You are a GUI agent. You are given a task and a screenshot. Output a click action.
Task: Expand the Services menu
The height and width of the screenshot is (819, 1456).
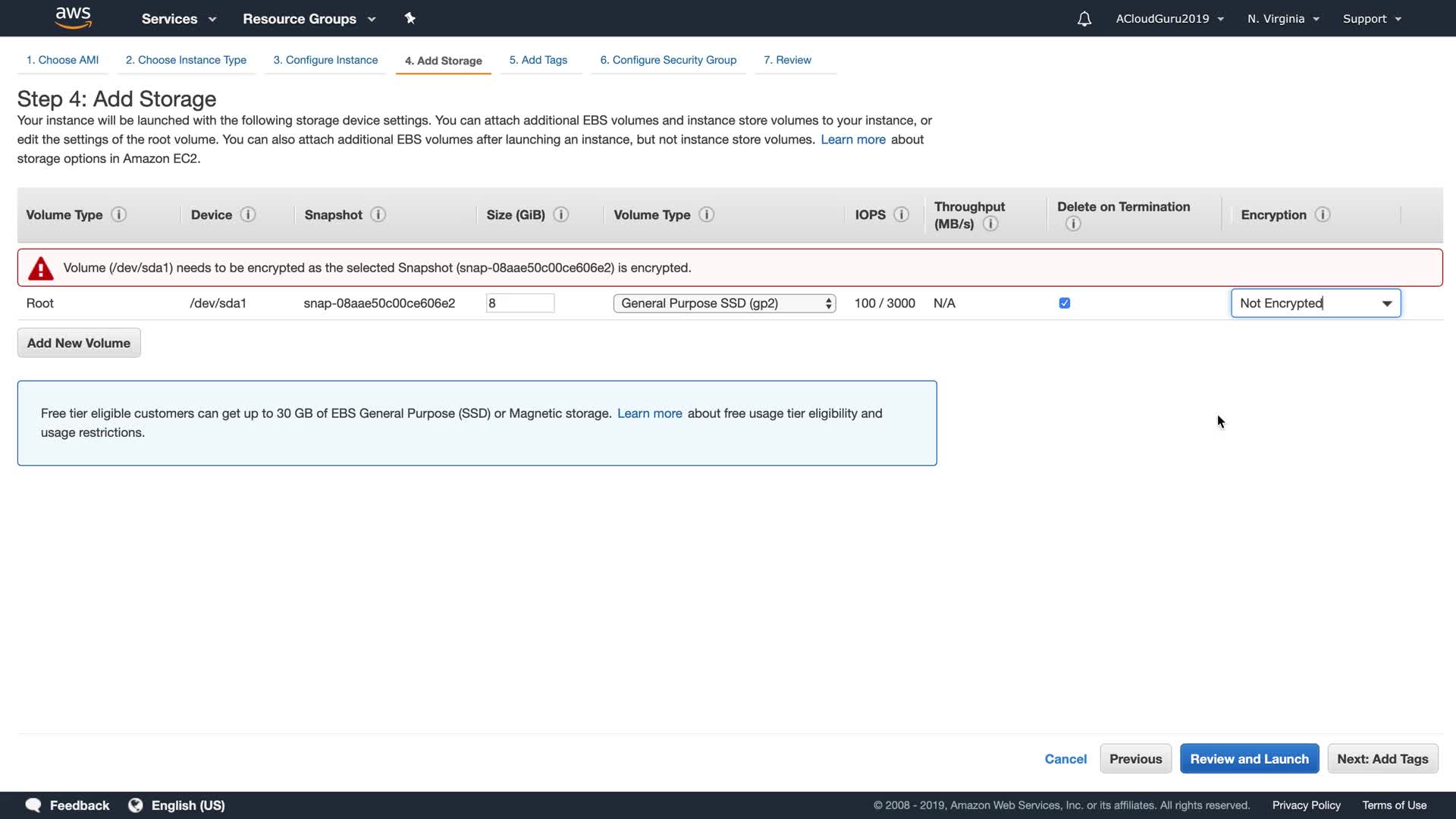coord(178,19)
